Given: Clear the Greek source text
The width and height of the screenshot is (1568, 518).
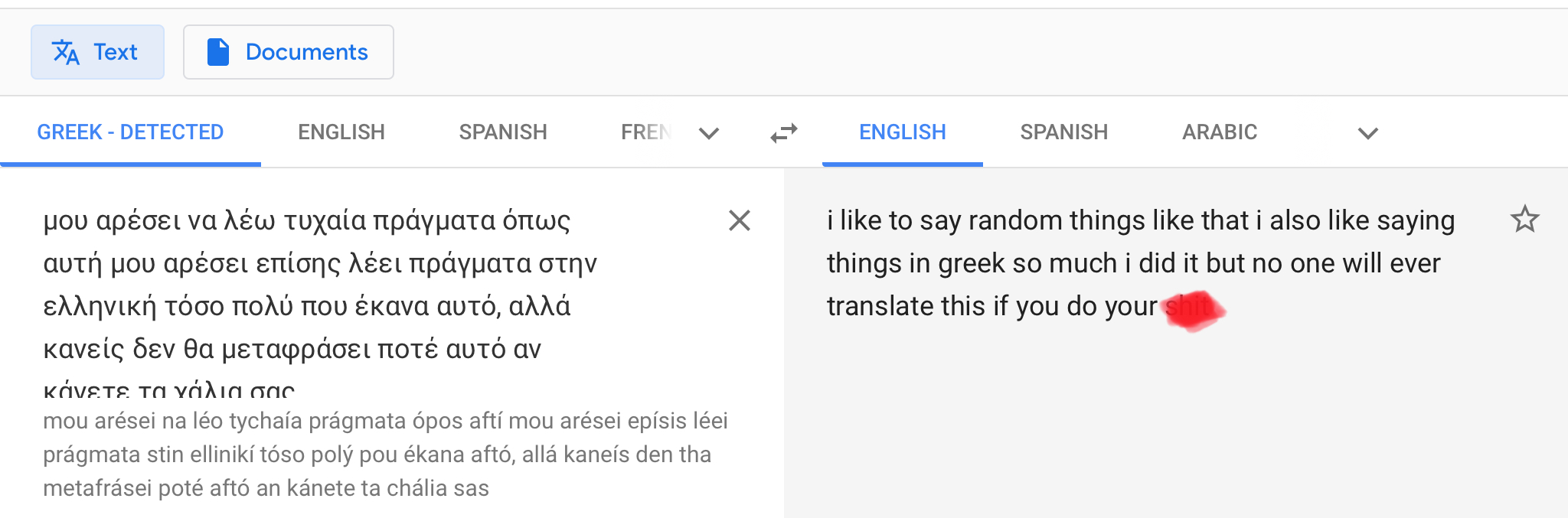Looking at the screenshot, I should point(739,220).
